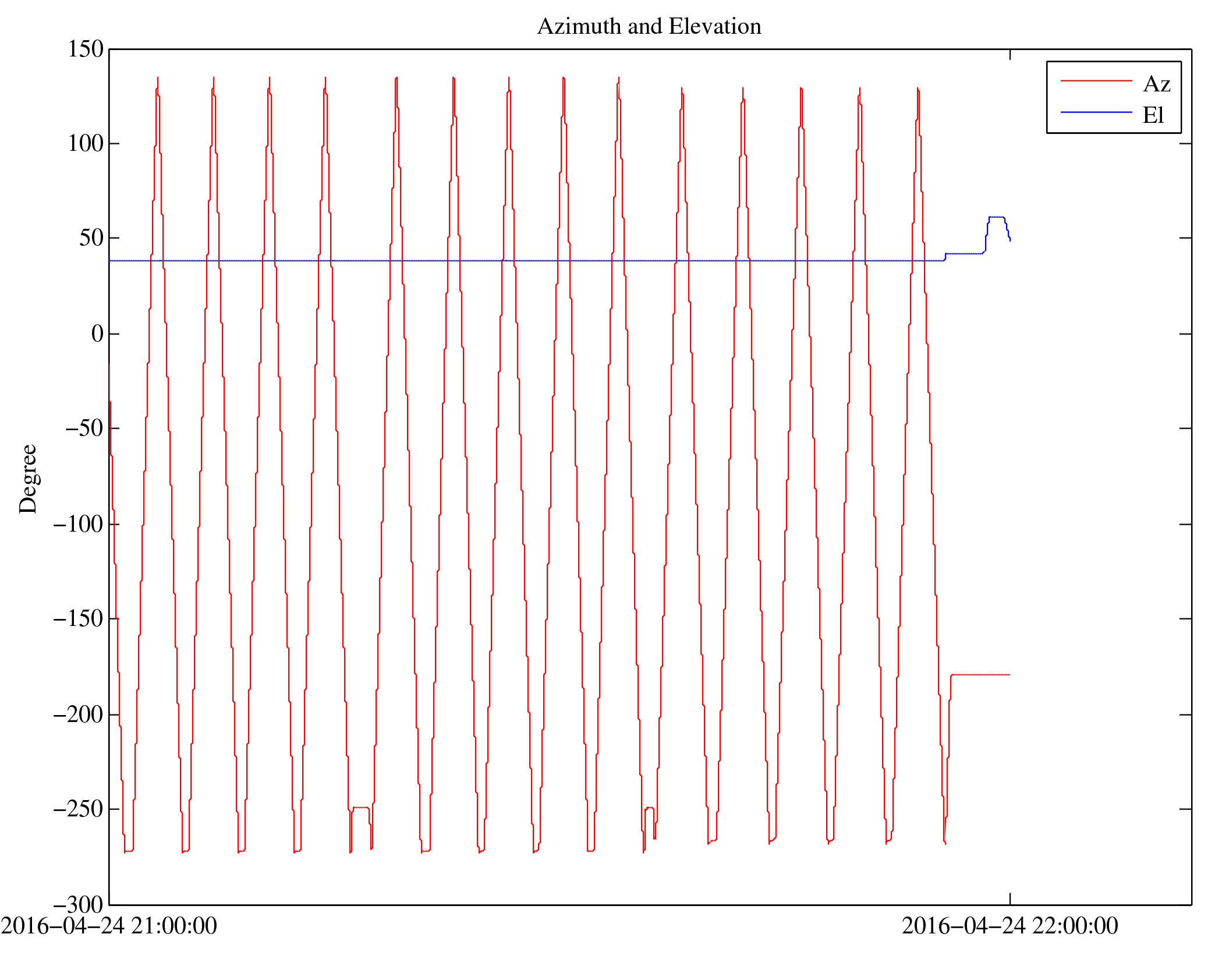Click the 'Az' legend text

click(1156, 84)
